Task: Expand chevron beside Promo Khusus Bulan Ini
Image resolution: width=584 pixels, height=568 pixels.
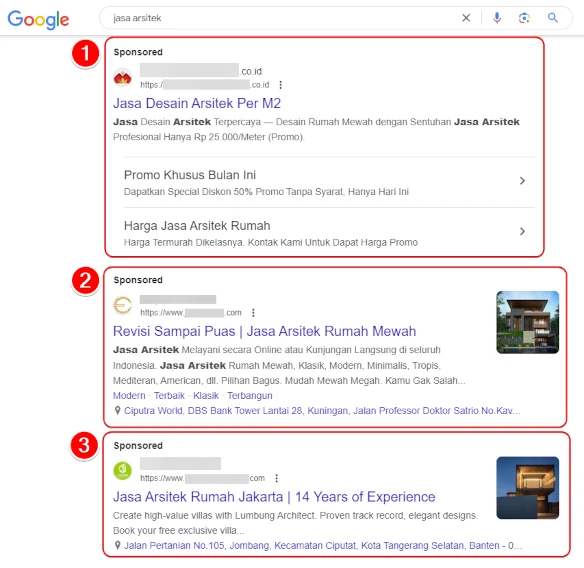Action: [522, 181]
